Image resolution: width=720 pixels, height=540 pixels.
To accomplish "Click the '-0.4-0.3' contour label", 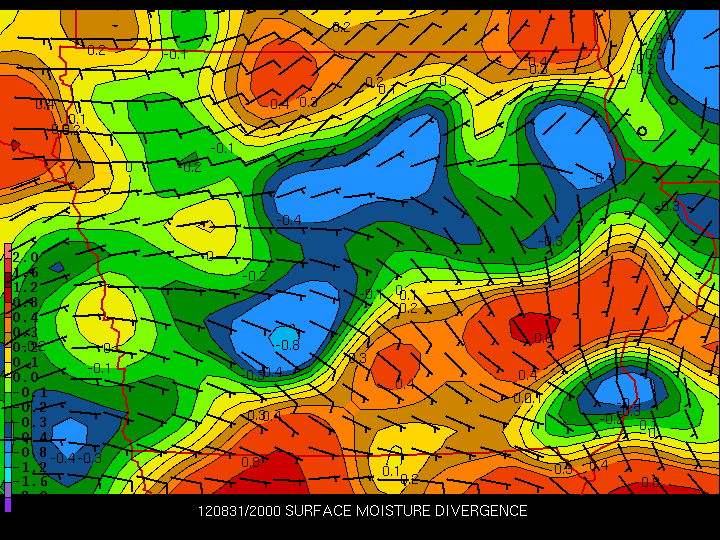I will click(x=77, y=458).
